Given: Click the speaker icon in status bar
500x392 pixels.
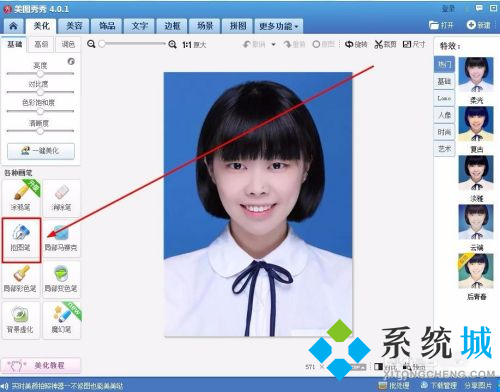Looking at the screenshot, I should [5, 386].
